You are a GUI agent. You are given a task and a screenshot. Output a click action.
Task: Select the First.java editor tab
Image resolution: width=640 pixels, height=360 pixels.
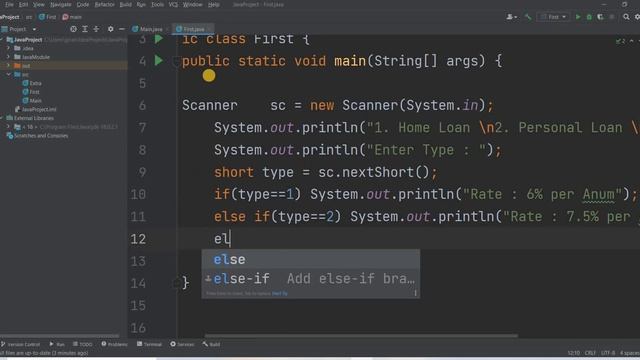tap(193, 29)
